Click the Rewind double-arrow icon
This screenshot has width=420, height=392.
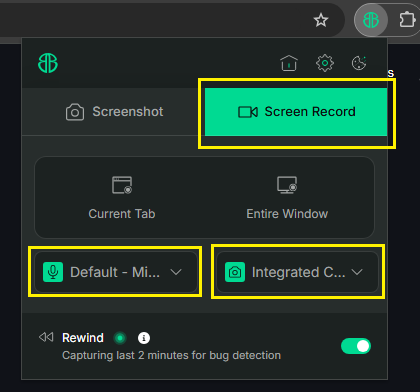(x=46, y=337)
